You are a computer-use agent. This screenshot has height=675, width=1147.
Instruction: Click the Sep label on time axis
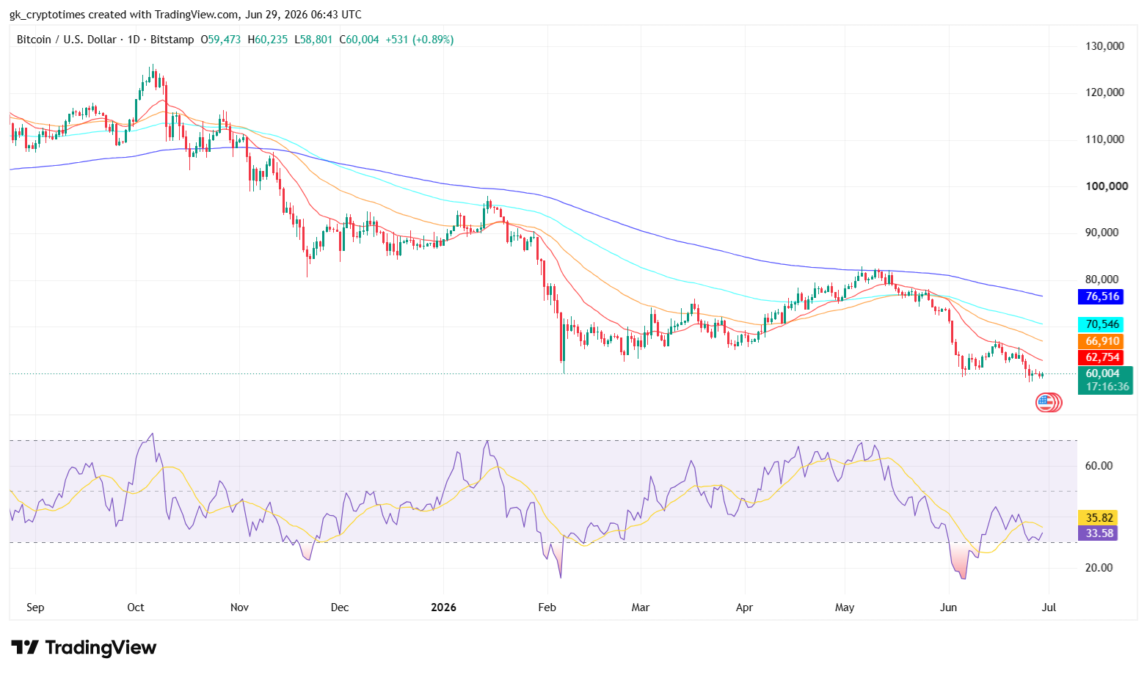35,608
